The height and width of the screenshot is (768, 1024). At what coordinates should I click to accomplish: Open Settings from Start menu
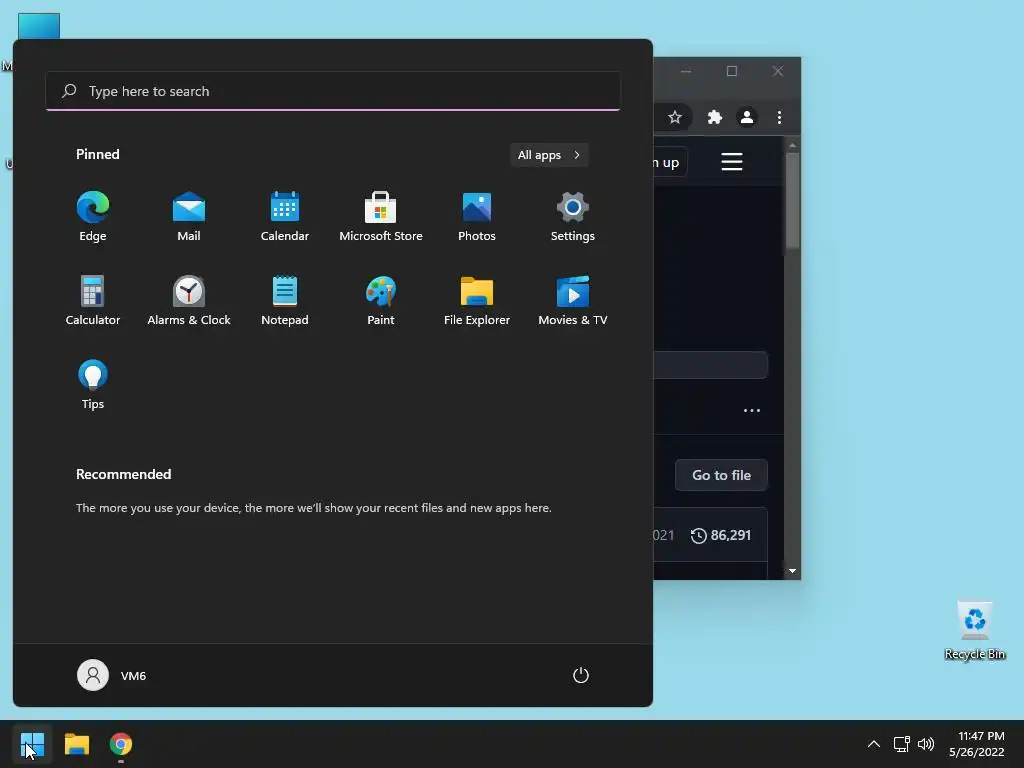pos(573,217)
